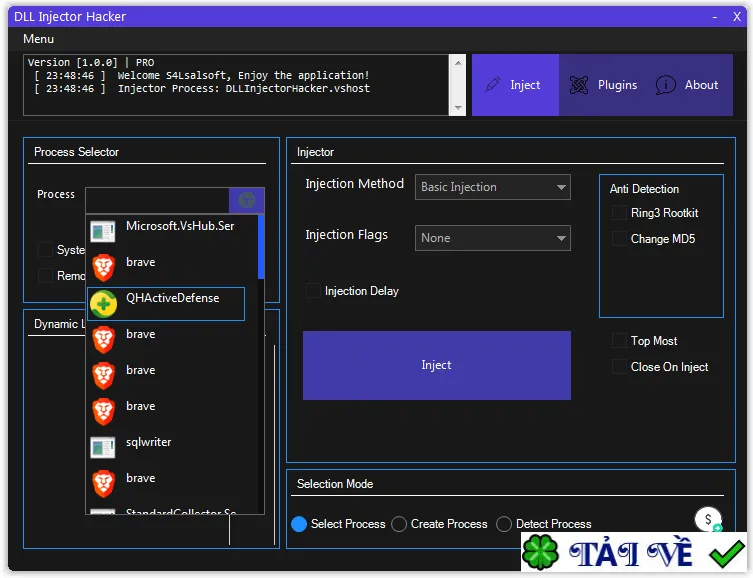Click the Plugins puzzle icon
Screen dimensions: 753x578
click(579, 85)
